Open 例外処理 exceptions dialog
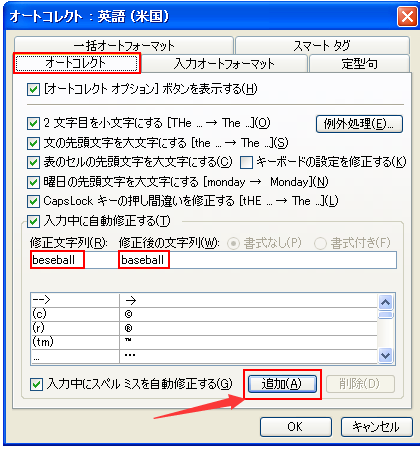Viewport: 420px width, 450px height. click(x=359, y=124)
